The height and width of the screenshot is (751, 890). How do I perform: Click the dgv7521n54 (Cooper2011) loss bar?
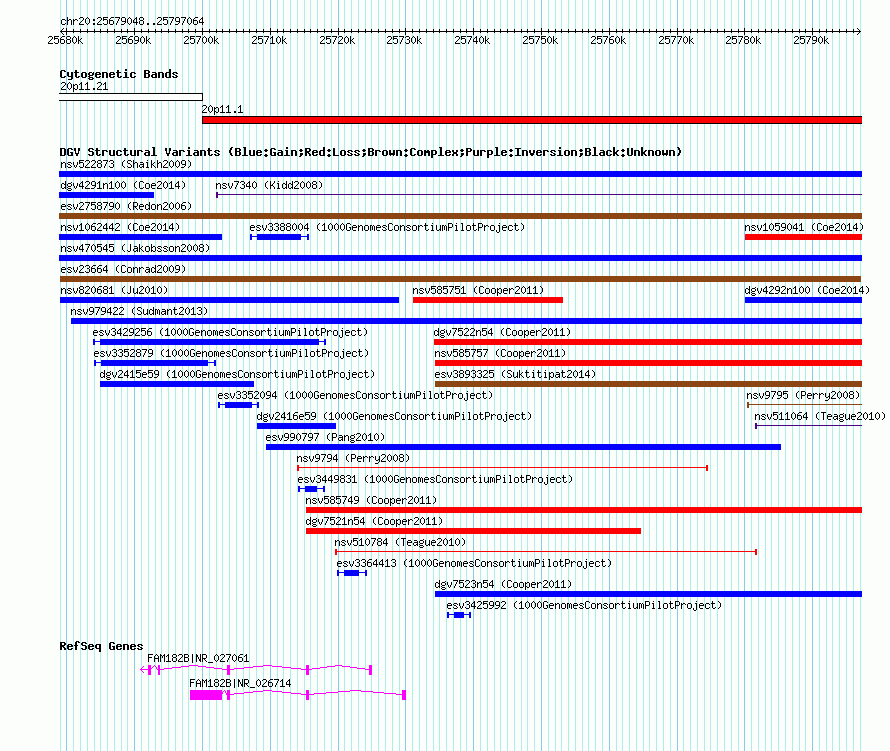tap(473, 531)
